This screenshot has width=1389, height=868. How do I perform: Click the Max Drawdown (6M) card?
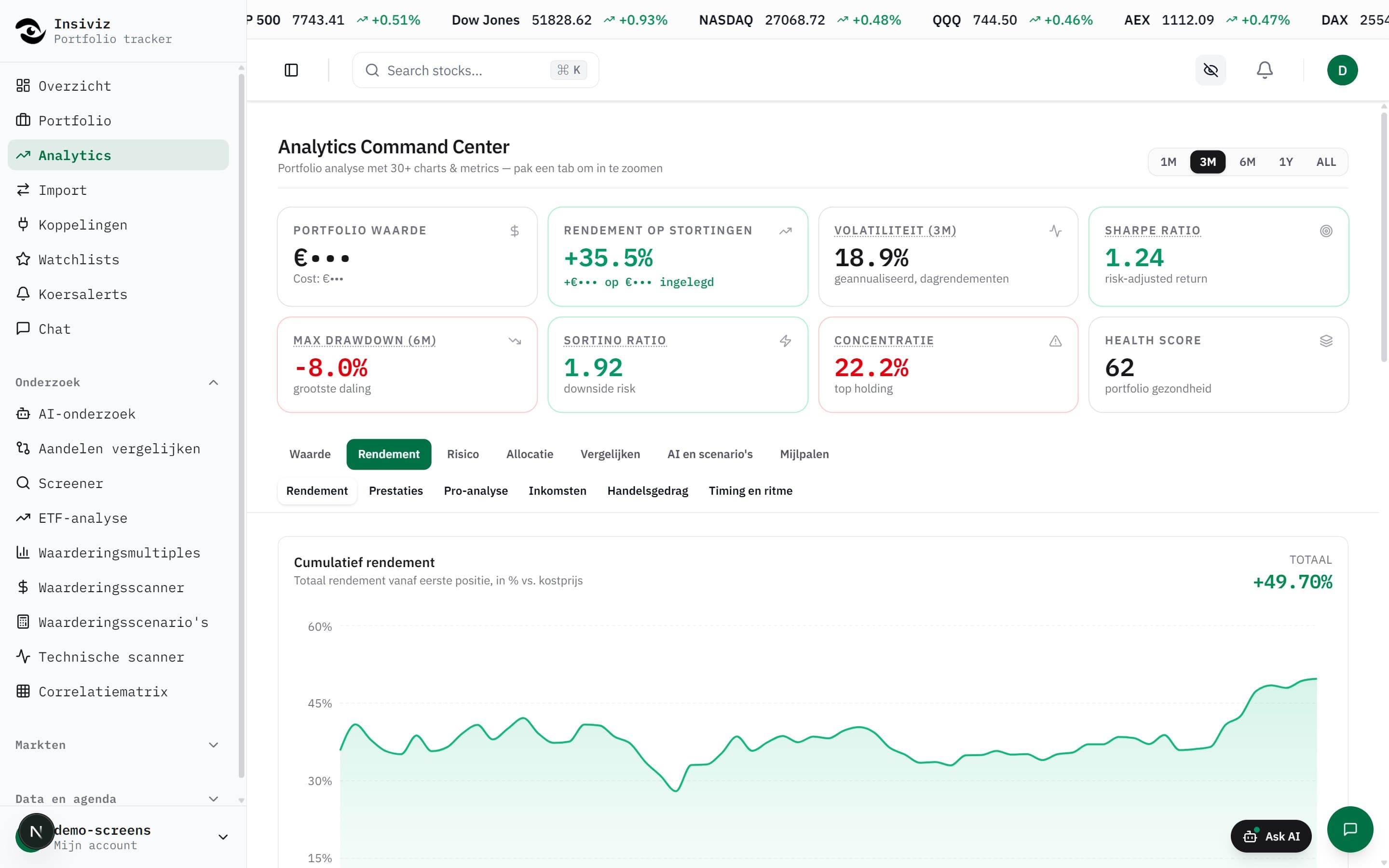(x=407, y=365)
